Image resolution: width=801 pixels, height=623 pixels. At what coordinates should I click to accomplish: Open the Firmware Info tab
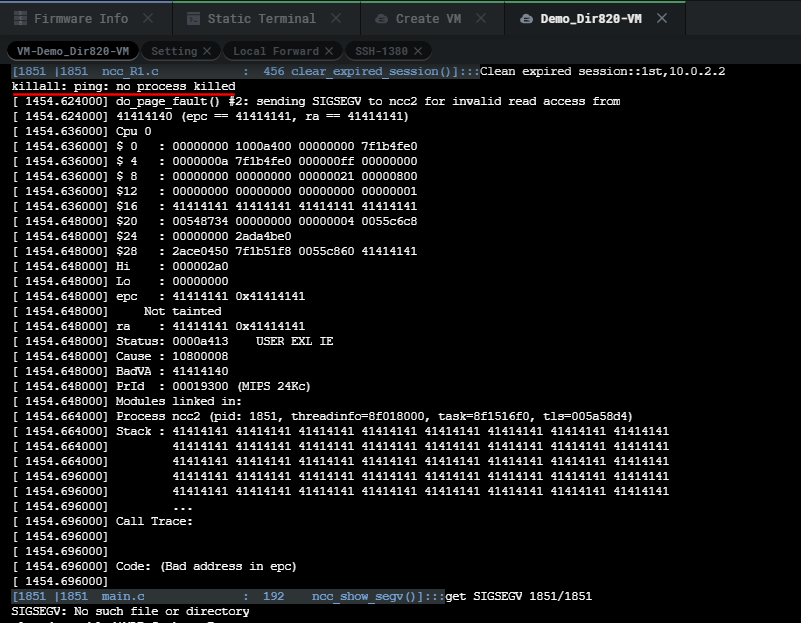(86, 19)
